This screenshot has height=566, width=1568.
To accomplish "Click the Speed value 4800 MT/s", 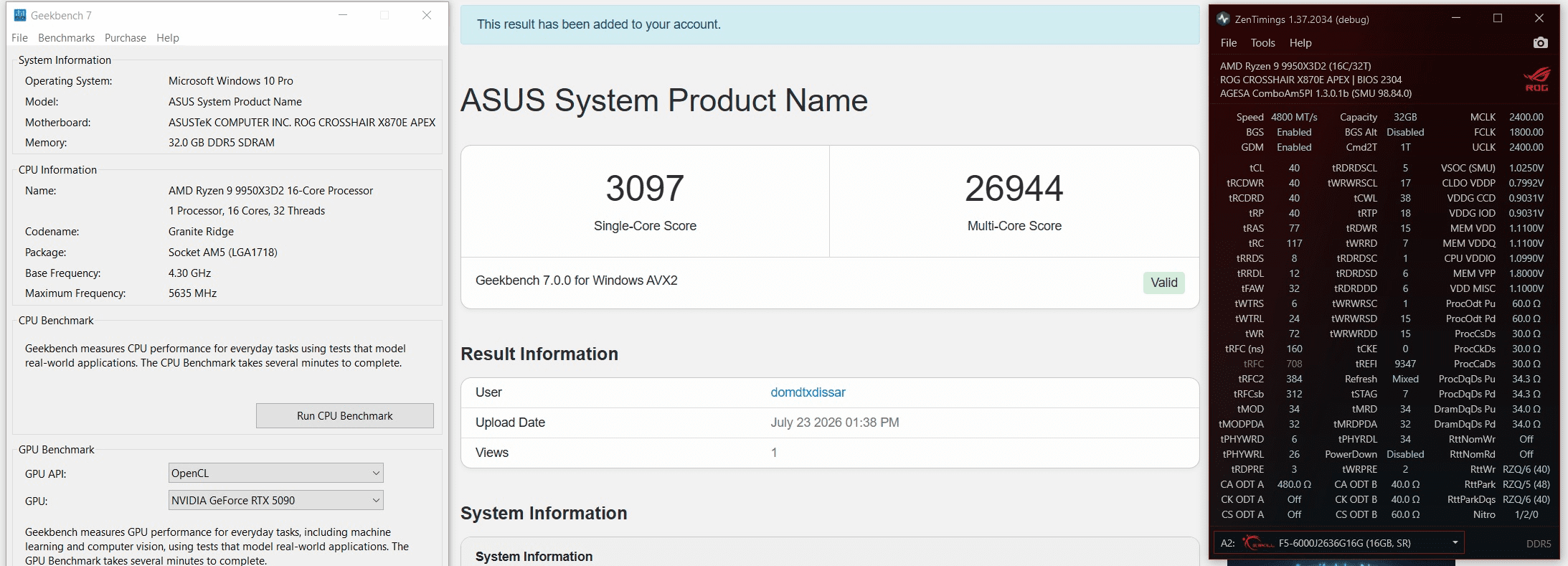I will 1294,117.
